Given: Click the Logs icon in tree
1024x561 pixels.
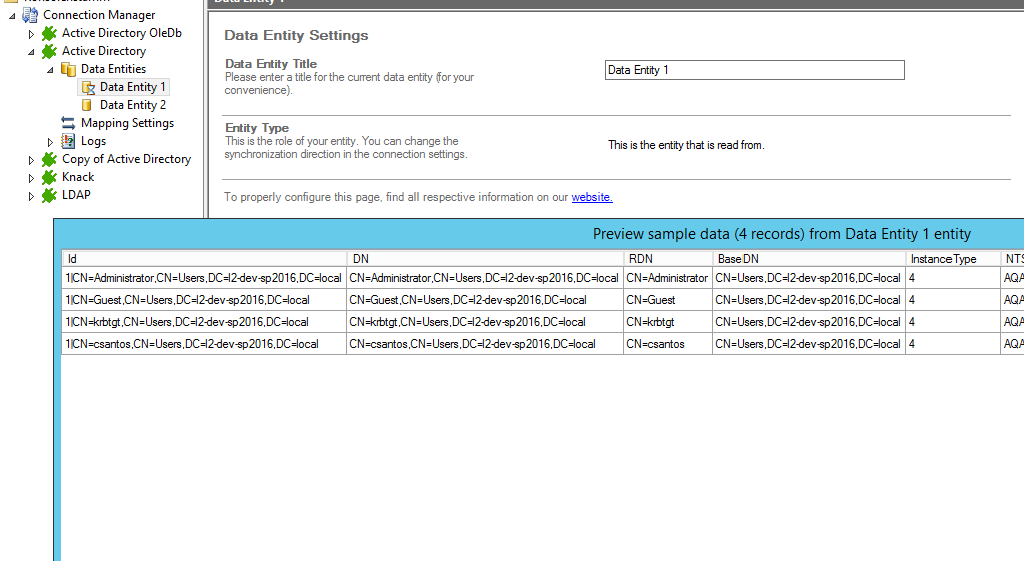Looking at the screenshot, I should click(x=68, y=141).
